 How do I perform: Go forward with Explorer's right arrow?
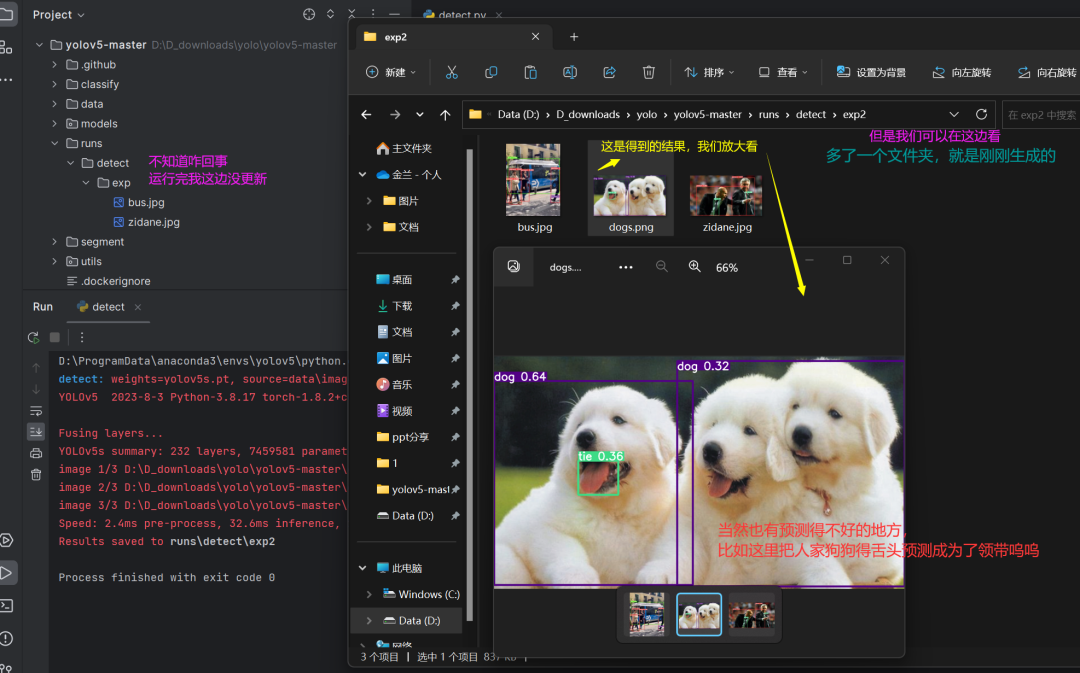click(x=395, y=114)
